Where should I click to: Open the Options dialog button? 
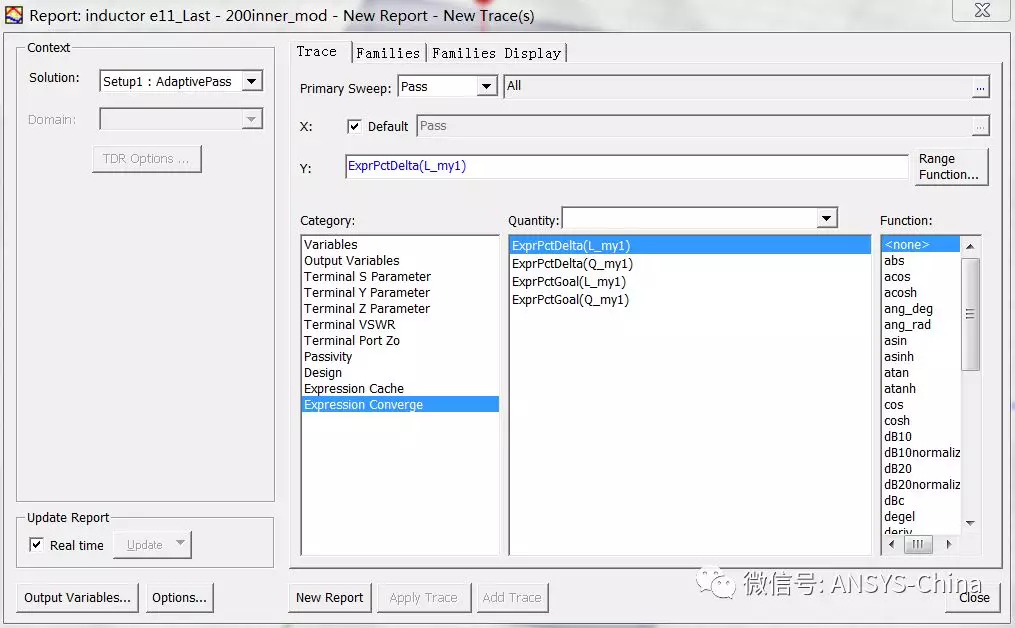(x=179, y=598)
